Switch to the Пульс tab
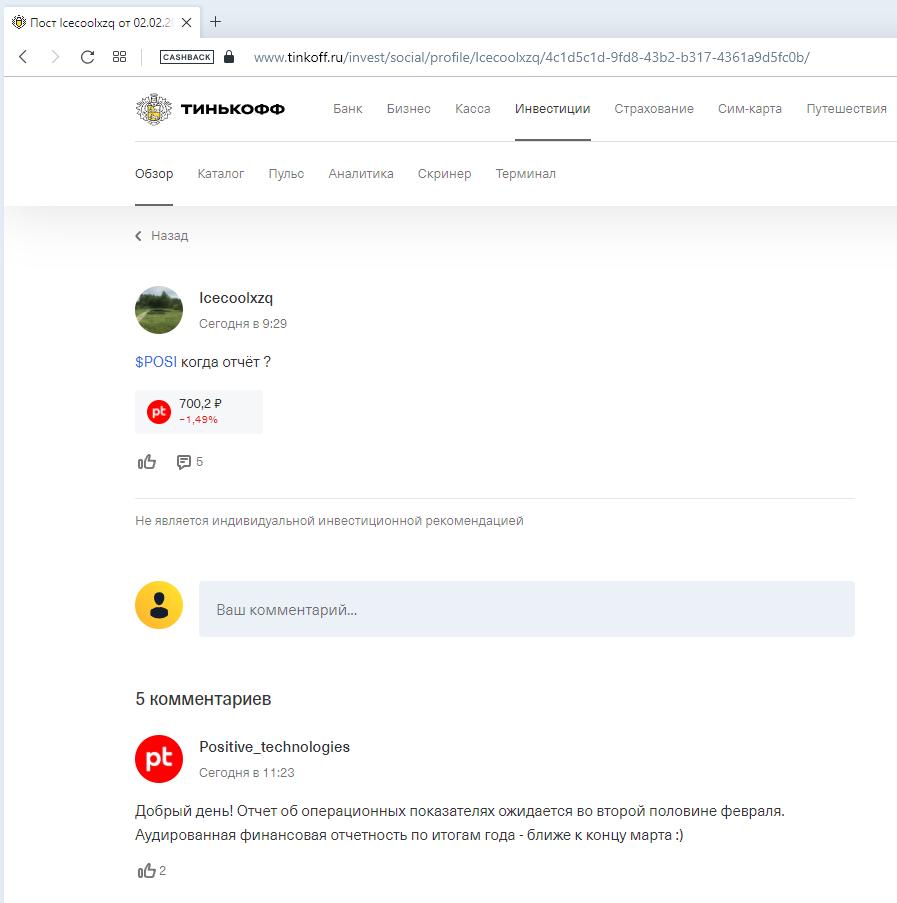Image resolution: width=897 pixels, height=903 pixels. click(x=286, y=174)
